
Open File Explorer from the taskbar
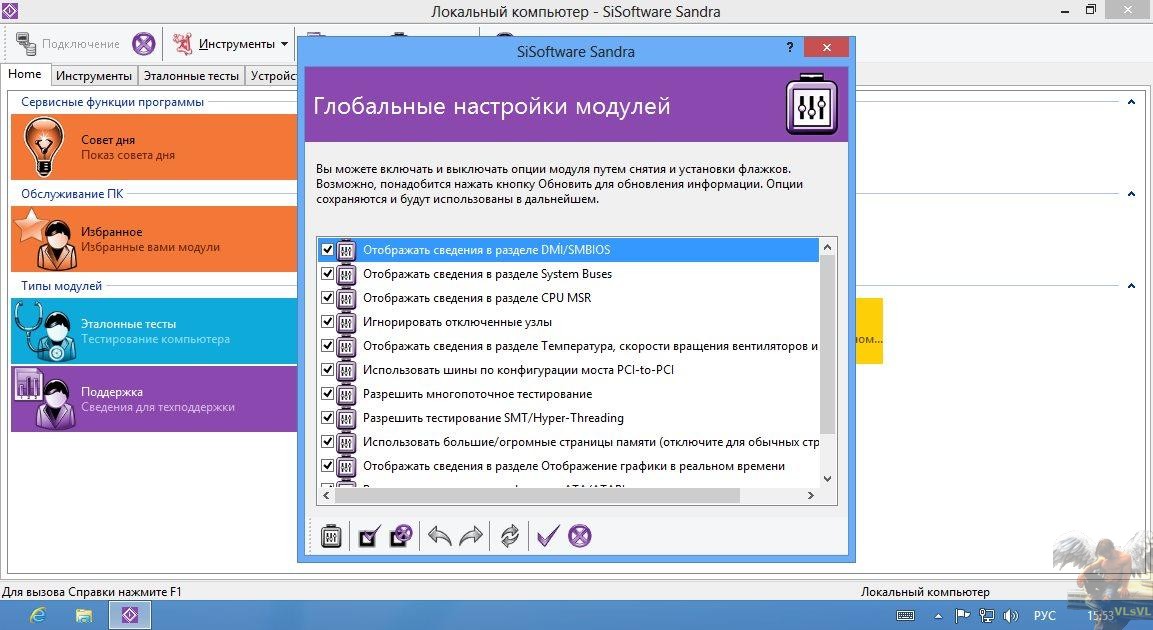(x=84, y=615)
